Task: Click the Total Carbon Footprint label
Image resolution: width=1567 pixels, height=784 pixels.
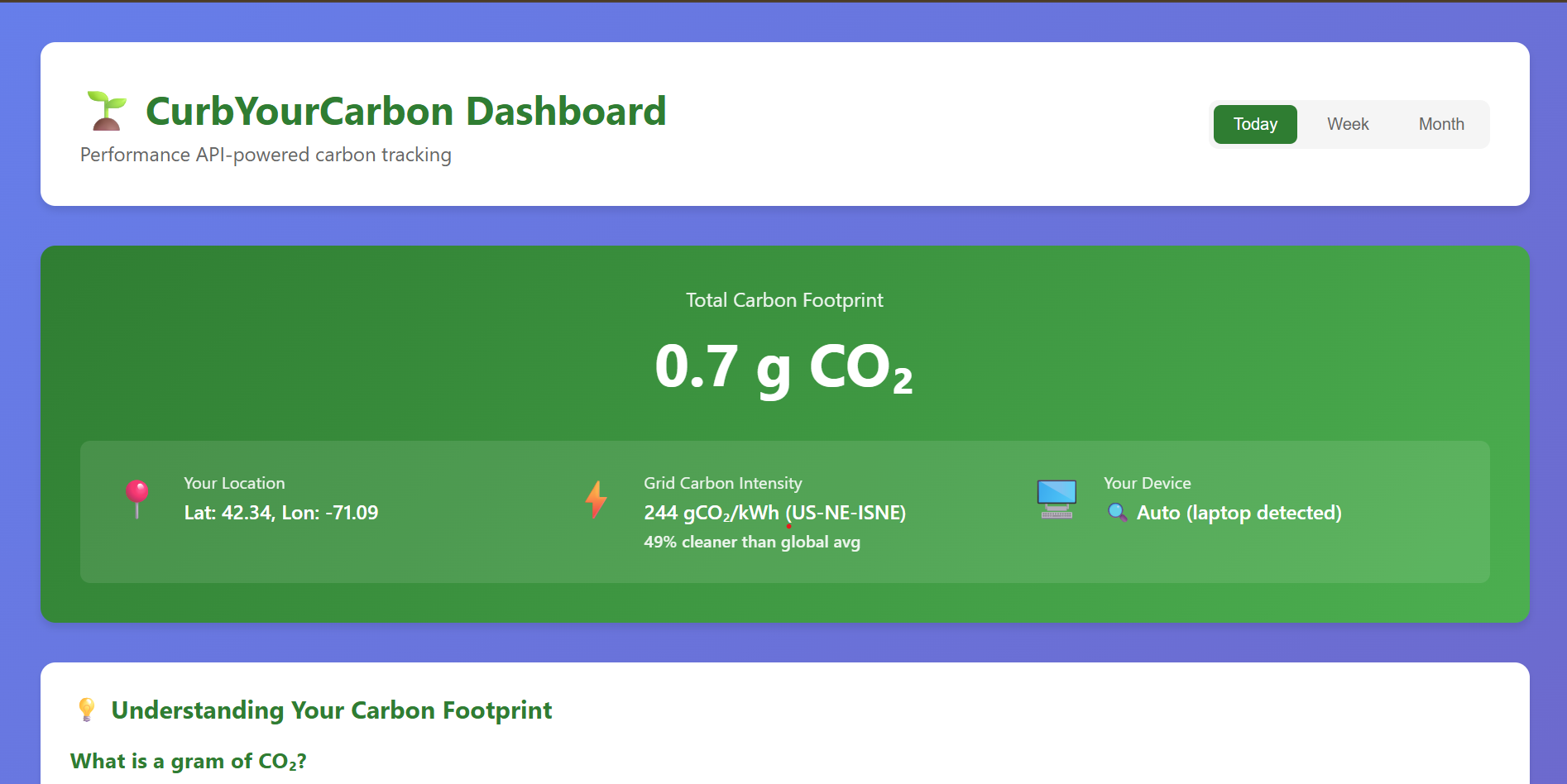Action: tap(784, 300)
